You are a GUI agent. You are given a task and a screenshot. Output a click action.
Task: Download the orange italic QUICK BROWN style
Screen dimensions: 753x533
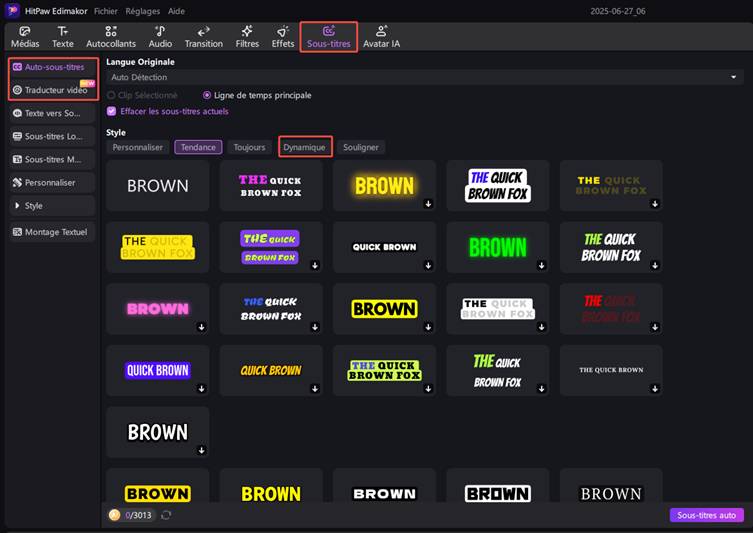pyautogui.click(x=315, y=388)
